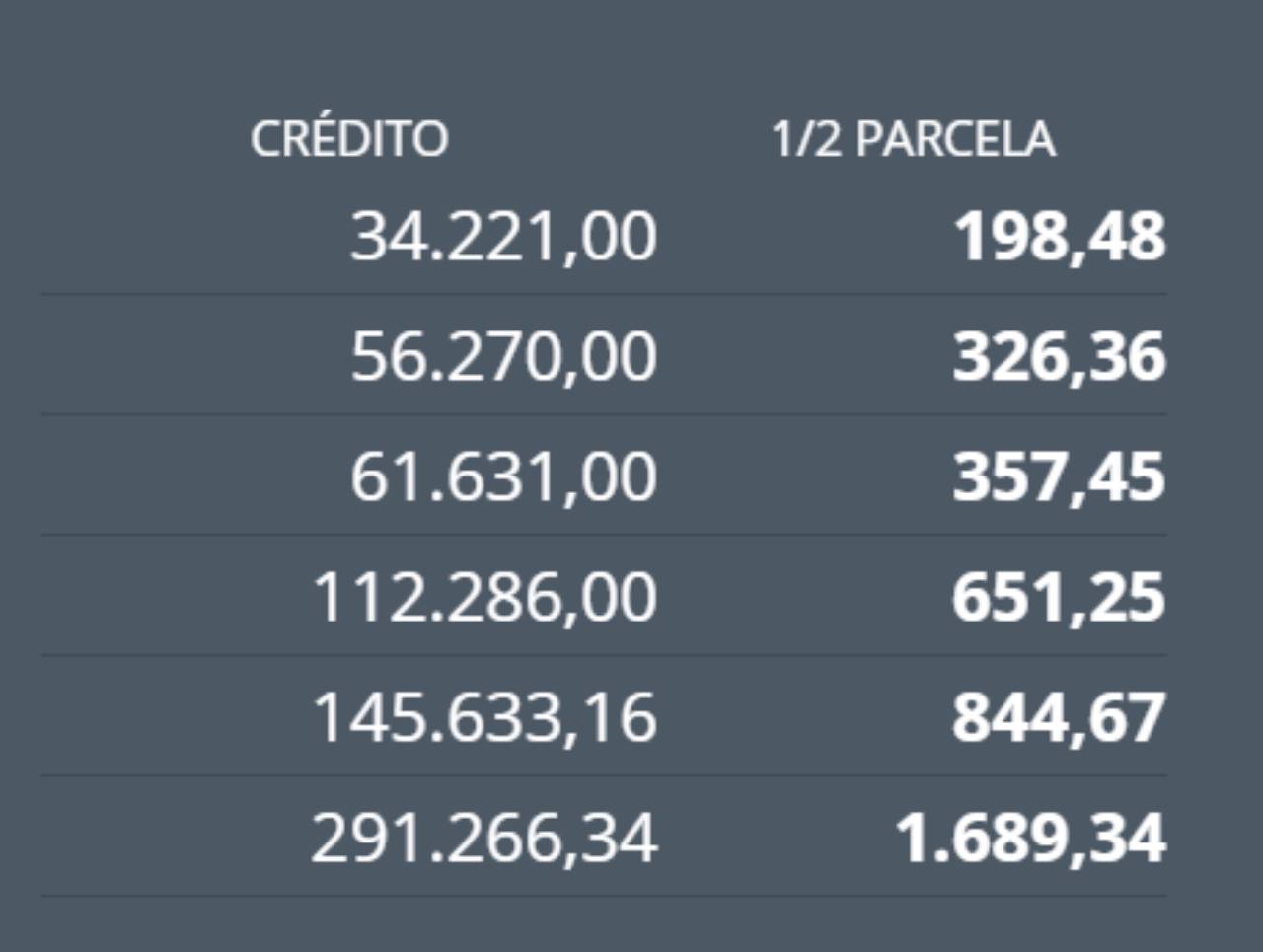Click the credit amount 56.270,00

tap(503, 357)
